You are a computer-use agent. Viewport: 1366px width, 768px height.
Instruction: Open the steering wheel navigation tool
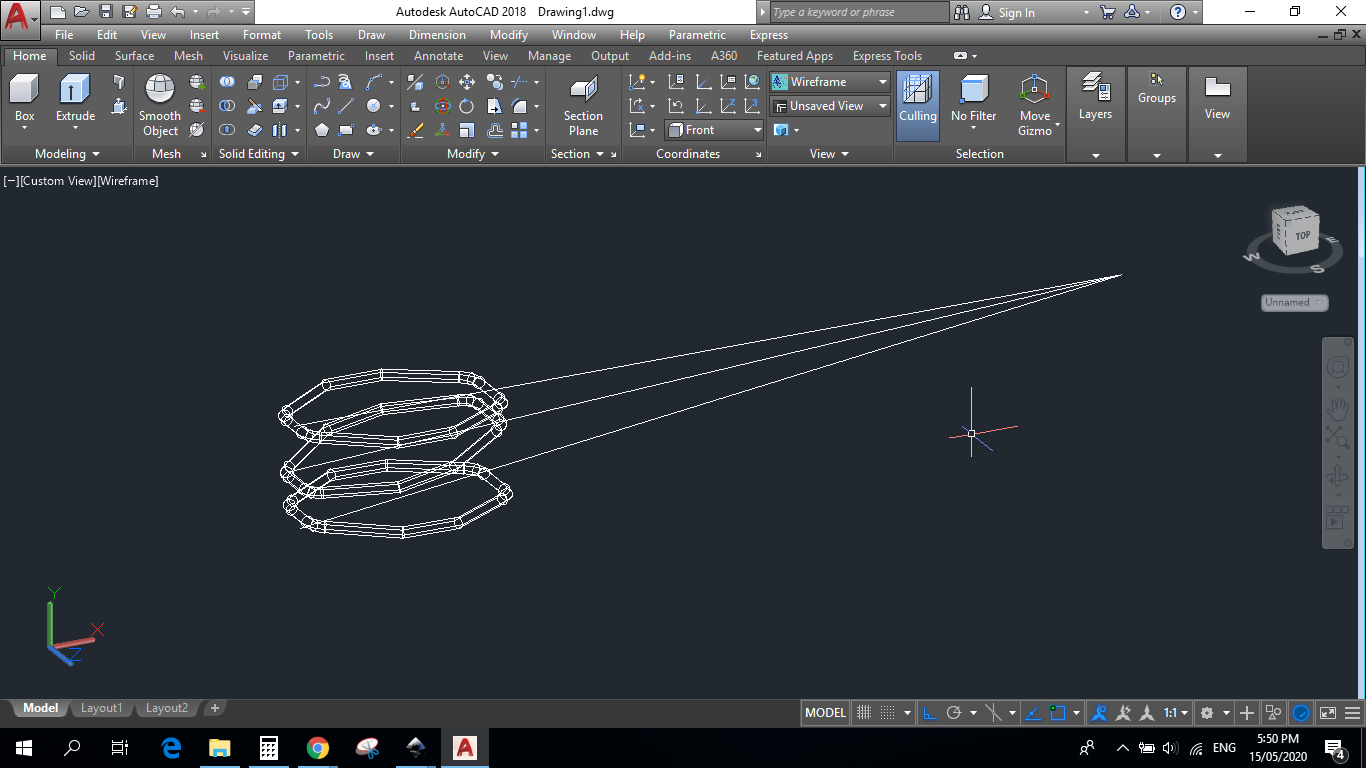(x=1337, y=368)
